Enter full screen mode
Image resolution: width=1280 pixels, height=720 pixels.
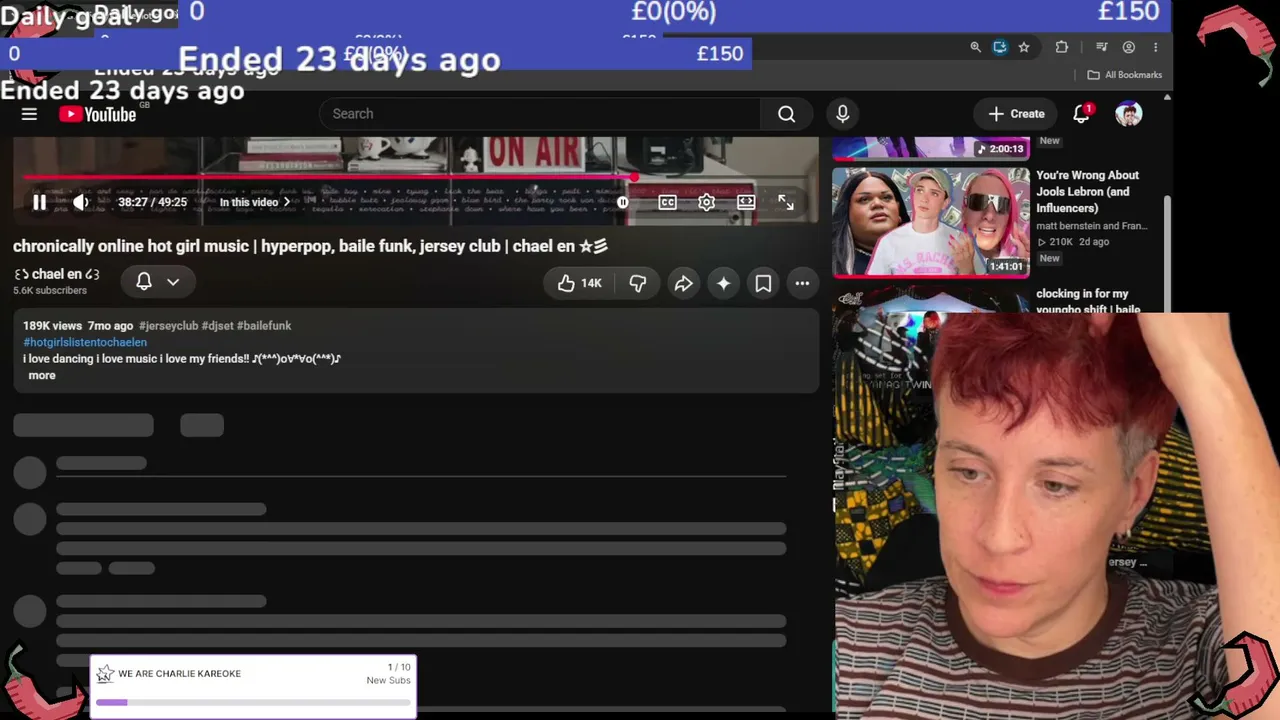786,202
